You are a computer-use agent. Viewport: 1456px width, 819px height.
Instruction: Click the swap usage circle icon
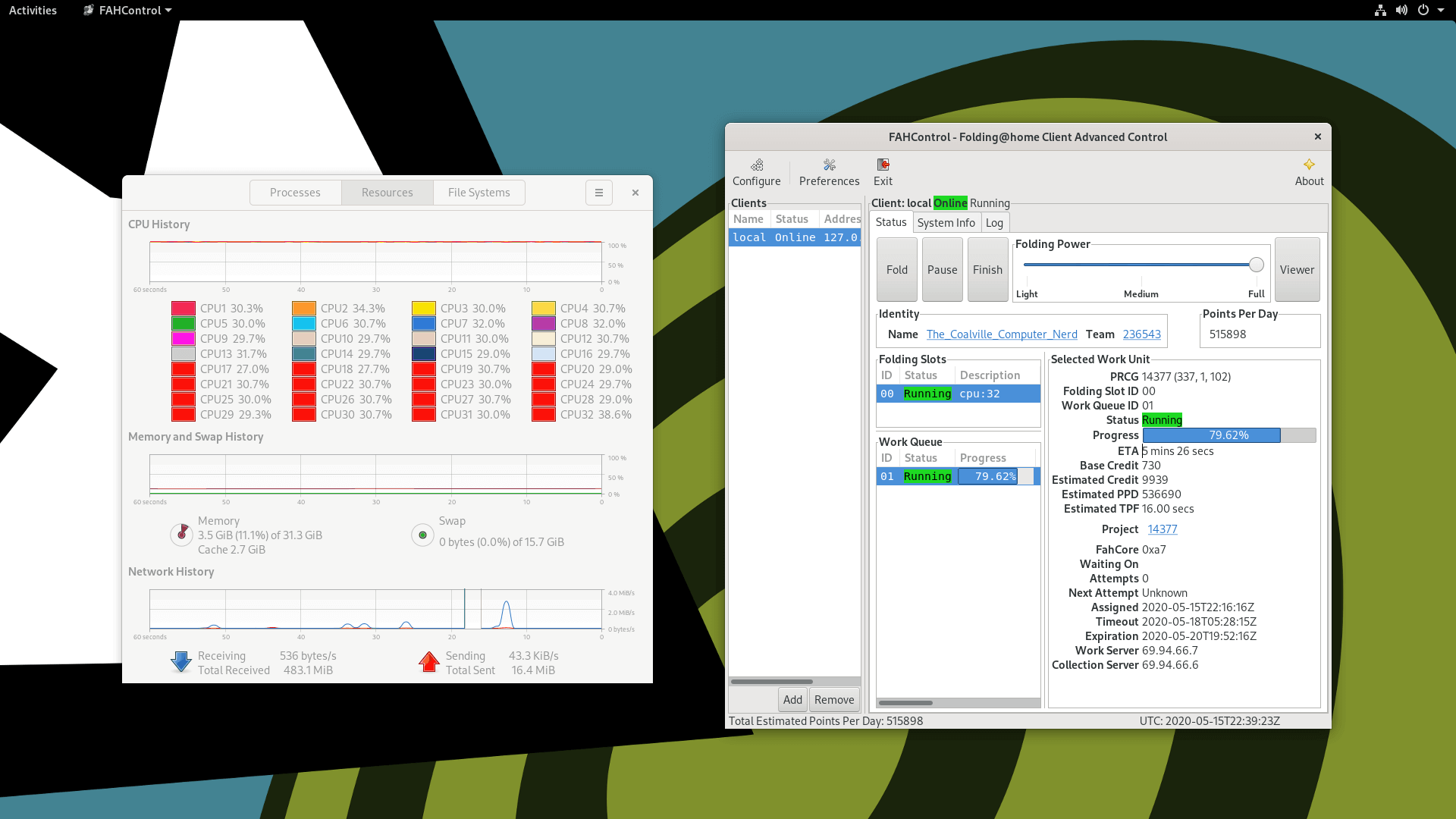pyautogui.click(x=422, y=535)
